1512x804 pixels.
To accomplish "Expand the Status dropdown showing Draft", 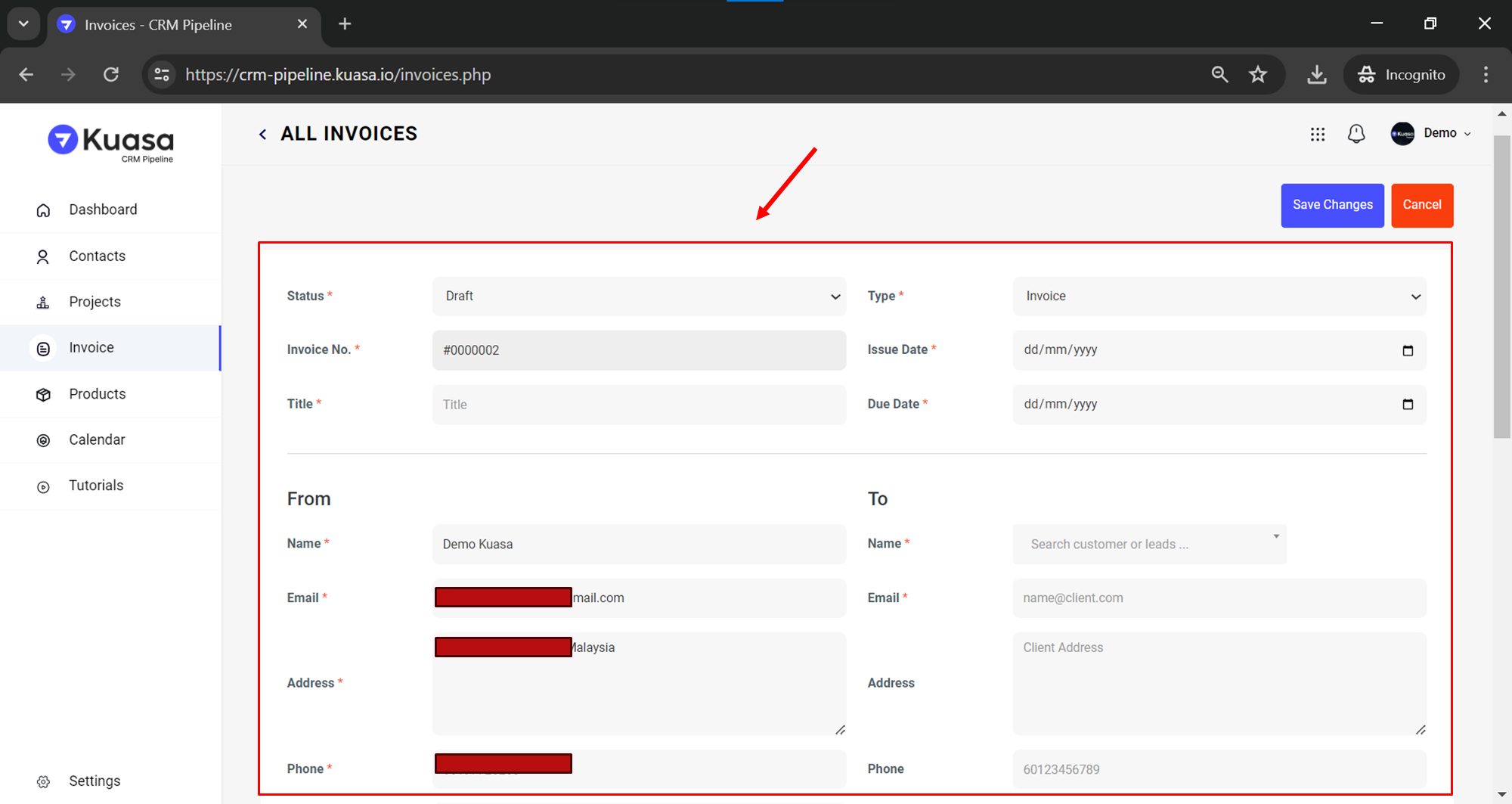I will point(639,296).
